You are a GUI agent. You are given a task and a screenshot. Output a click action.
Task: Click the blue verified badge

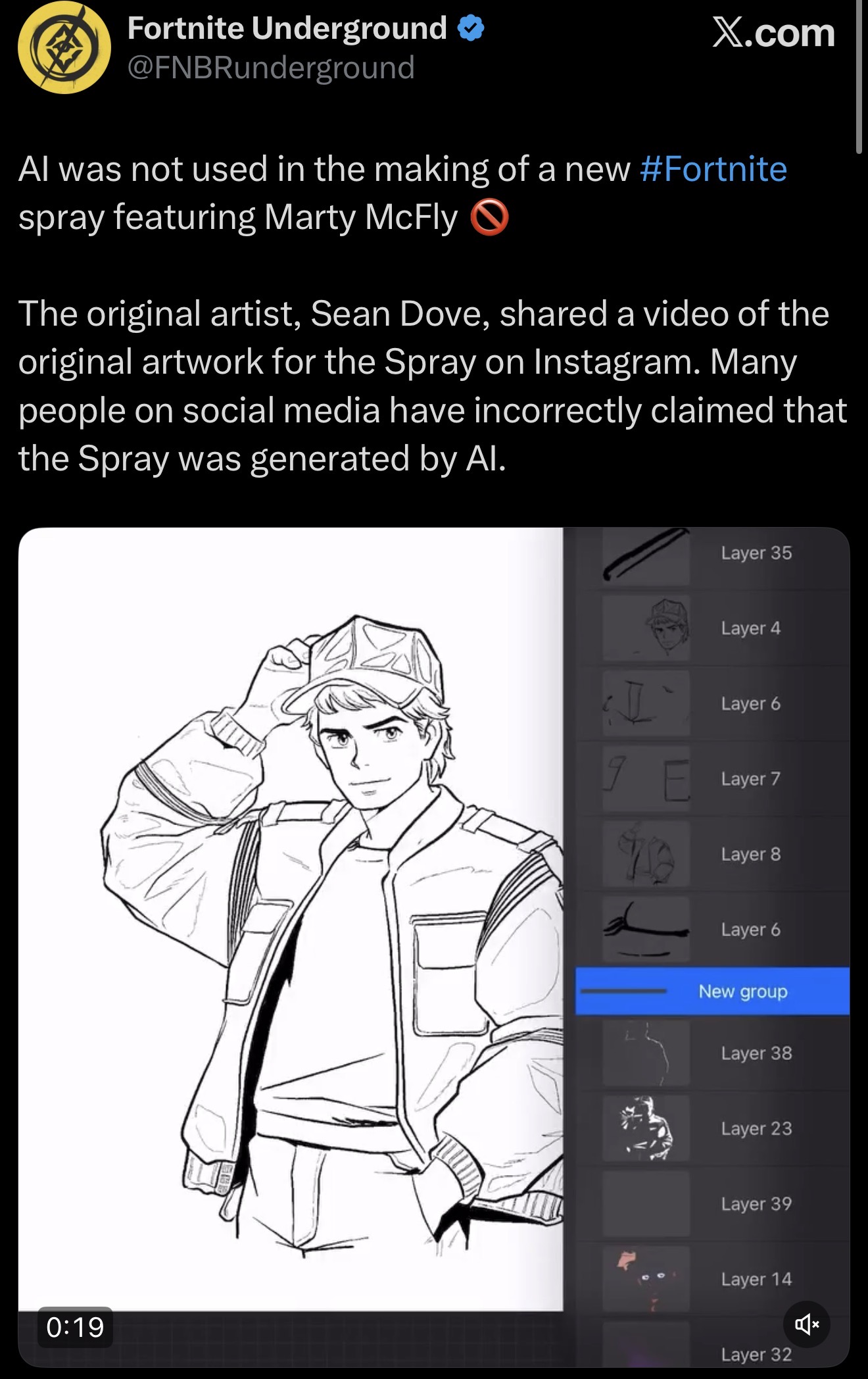coord(470,28)
